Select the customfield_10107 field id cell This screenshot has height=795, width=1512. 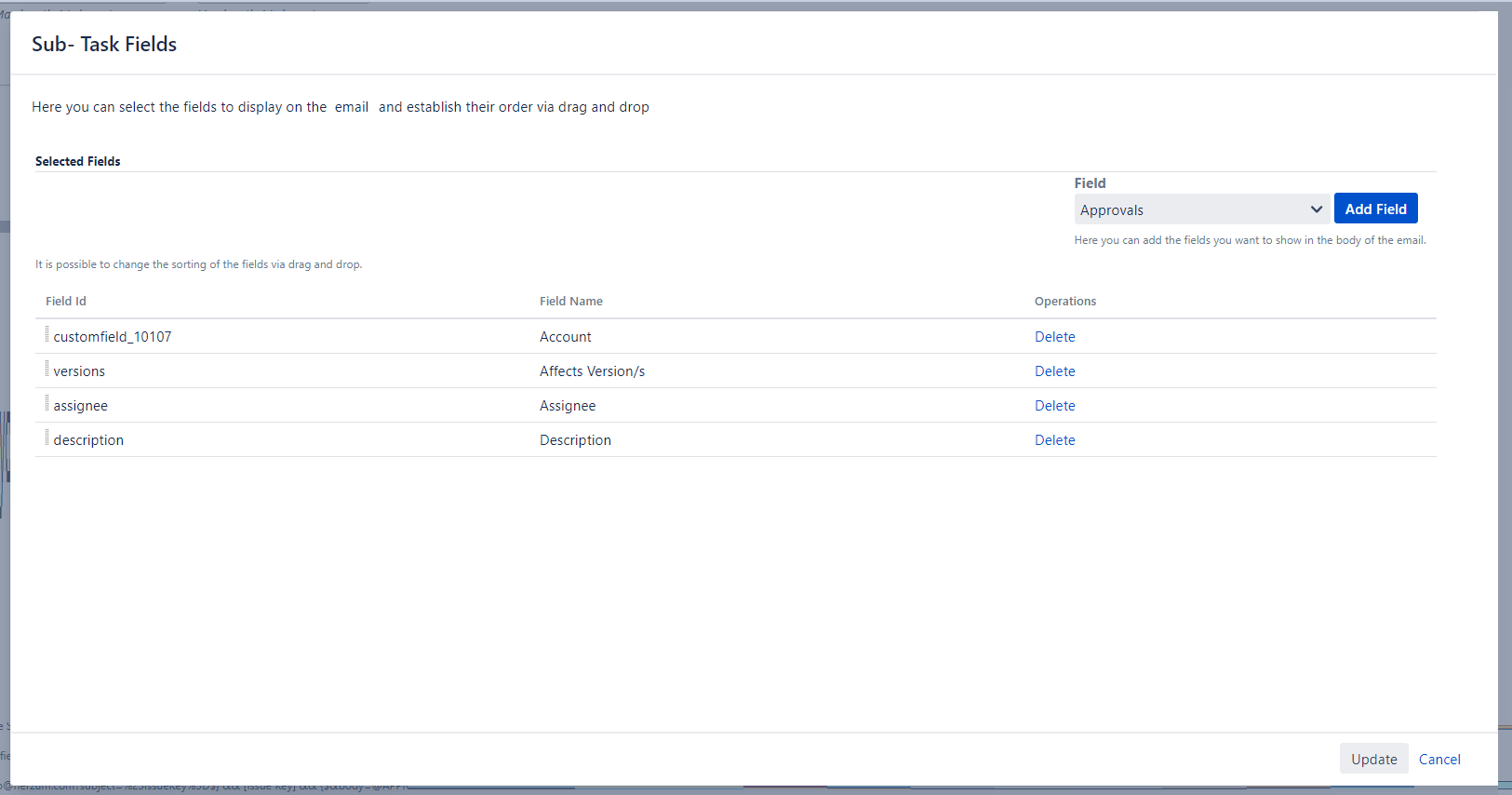coord(113,337)
